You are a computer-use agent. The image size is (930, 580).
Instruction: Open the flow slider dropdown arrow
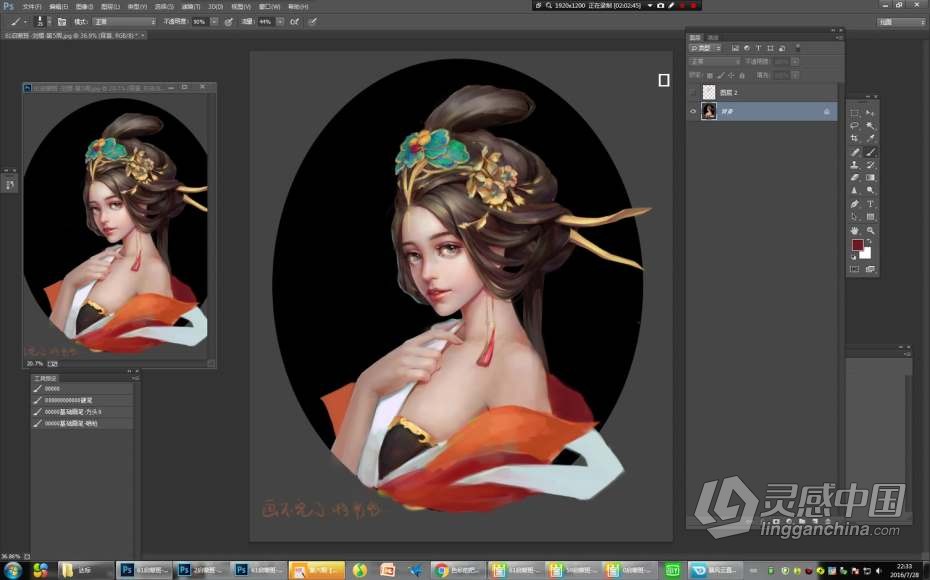point(280,21)
